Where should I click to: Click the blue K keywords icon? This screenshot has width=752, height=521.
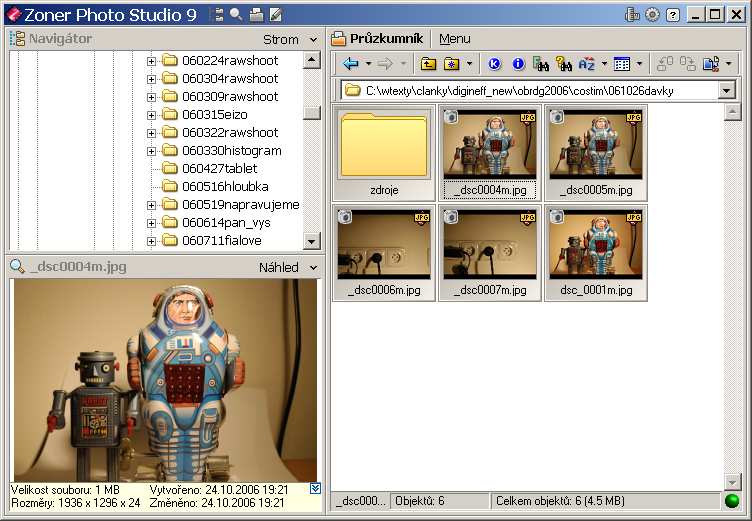[494, 63]
